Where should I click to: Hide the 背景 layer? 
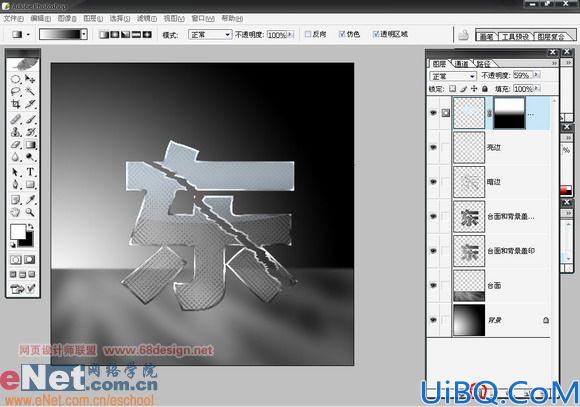pyautogui.click(x=434, y=320)
